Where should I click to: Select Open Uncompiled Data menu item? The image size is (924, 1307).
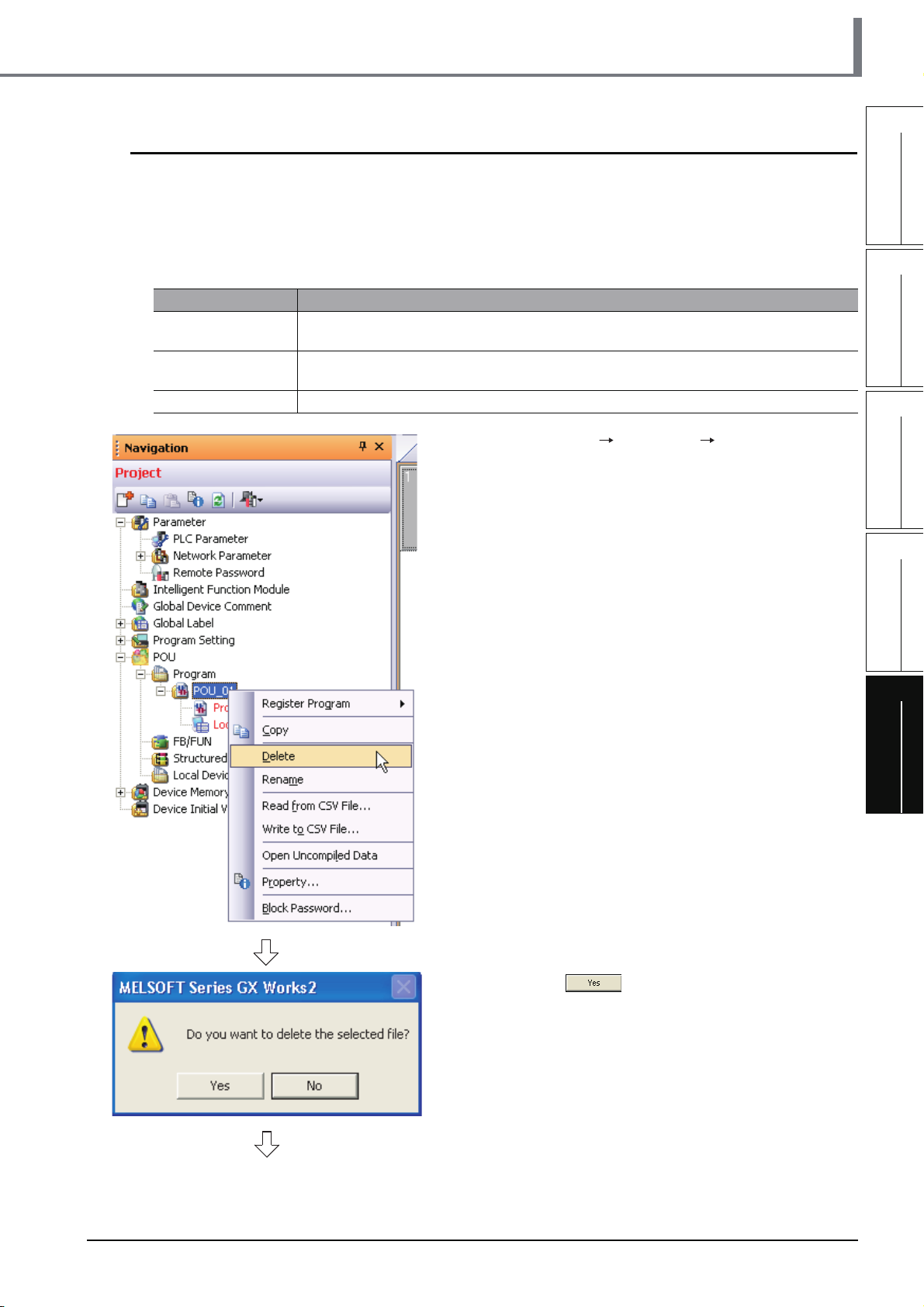pyautogui.click(x=322, y=856)
